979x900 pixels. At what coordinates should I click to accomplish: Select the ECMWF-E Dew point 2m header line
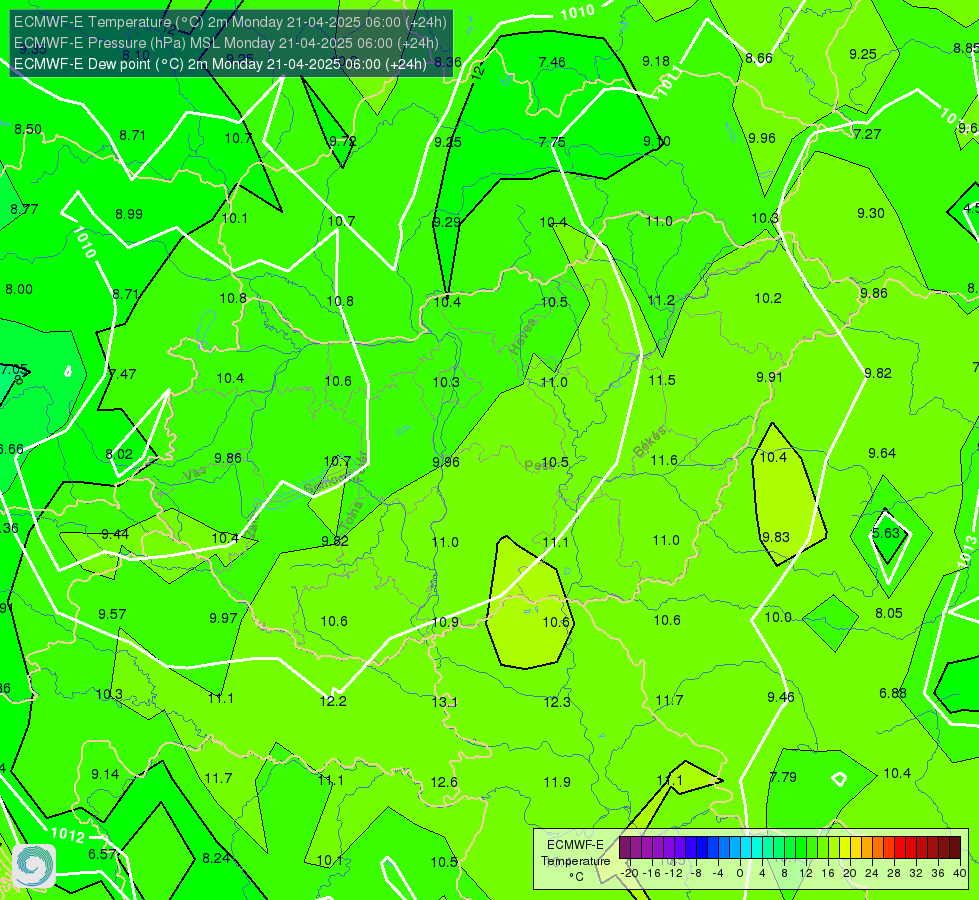tap(220, 64)
